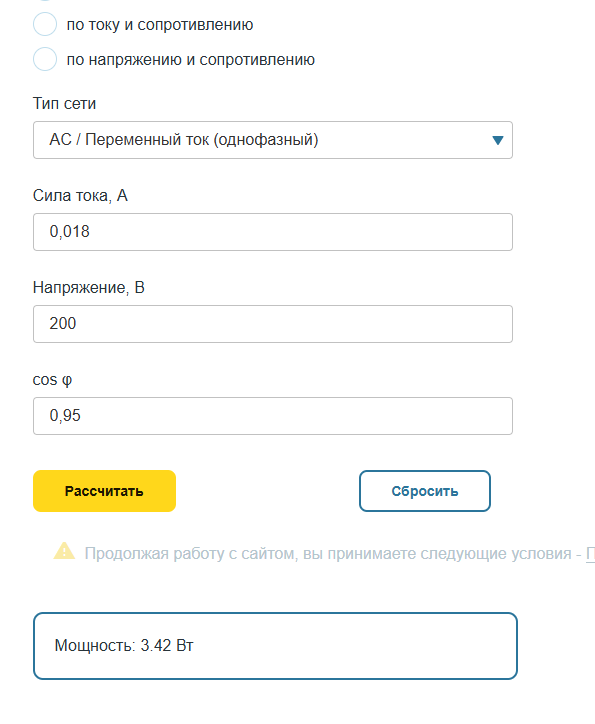Click the 'Тип сети' label above dropdown
595x724 pixels.
(64, 103)
